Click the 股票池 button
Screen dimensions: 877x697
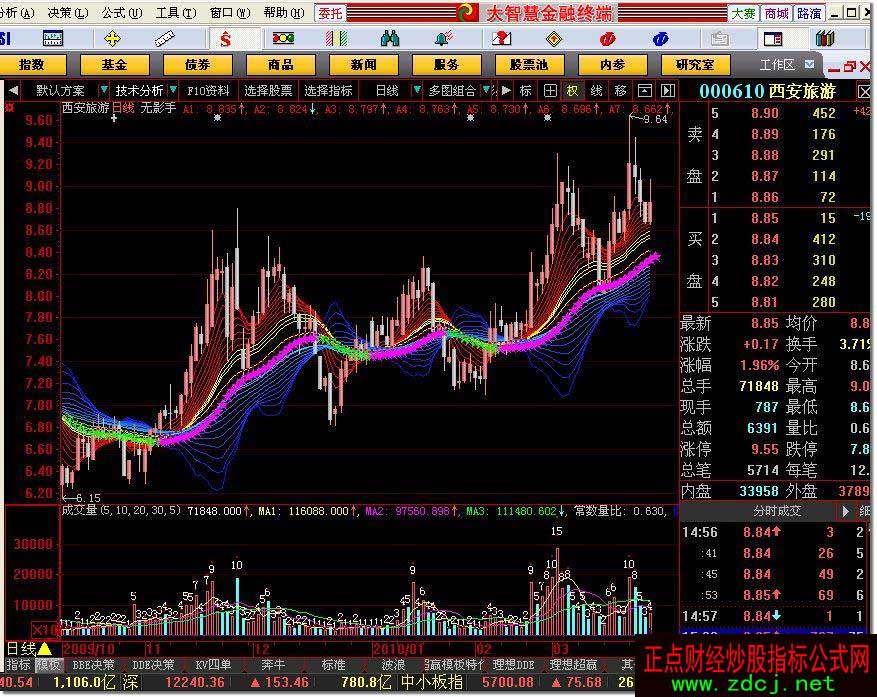click(x=528, y=65)
